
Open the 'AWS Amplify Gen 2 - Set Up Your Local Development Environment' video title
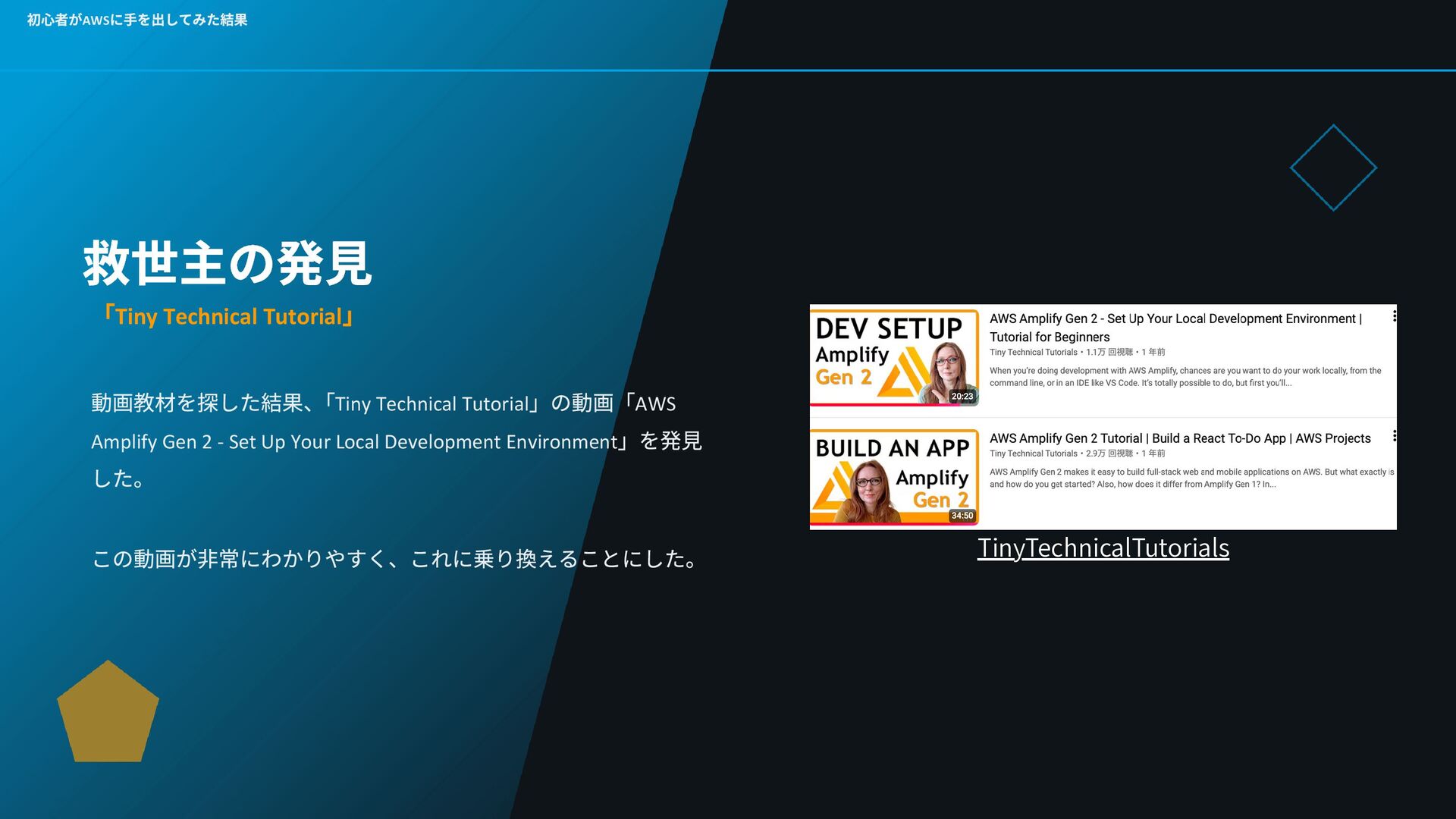(1175, 319)
